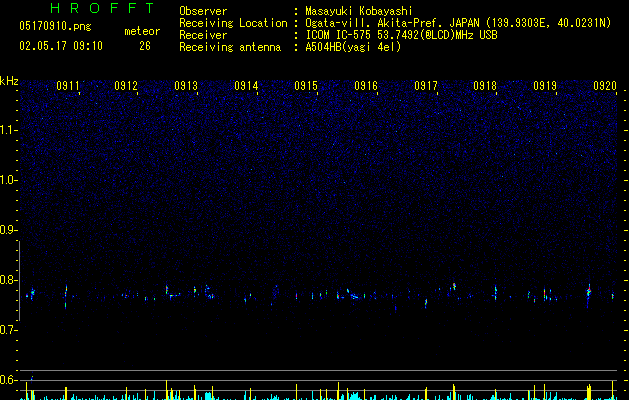Click the 0914 time marker
Viewport: 629px width, 400px height.
coord(246,86)
